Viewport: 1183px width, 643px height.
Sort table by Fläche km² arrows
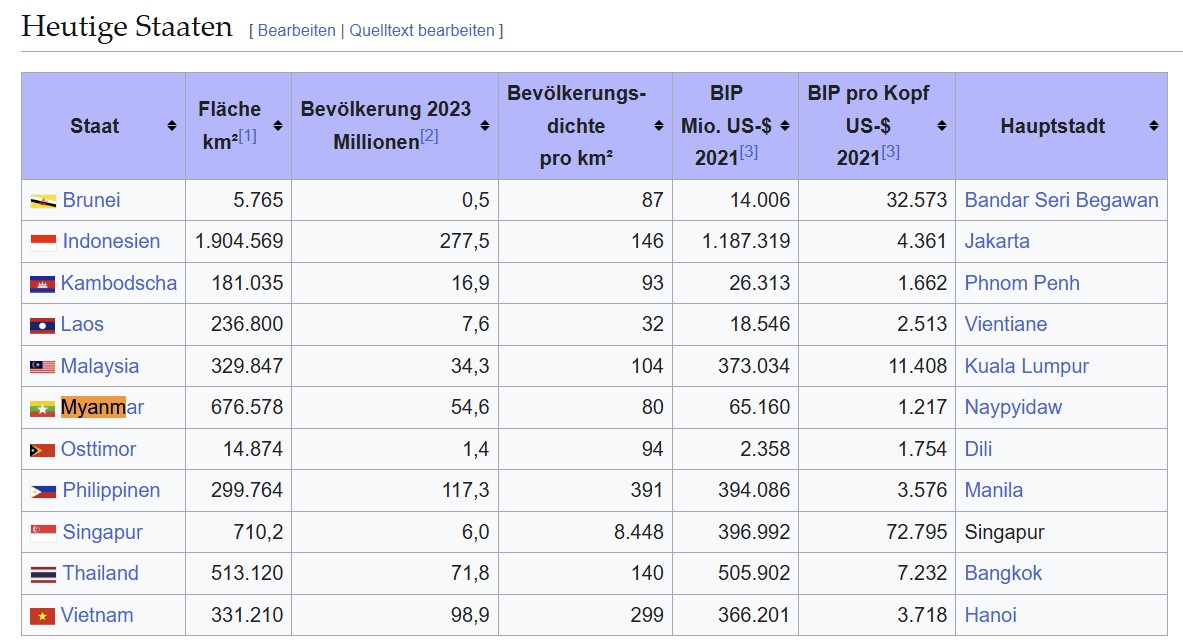click(x=278, y=126)
